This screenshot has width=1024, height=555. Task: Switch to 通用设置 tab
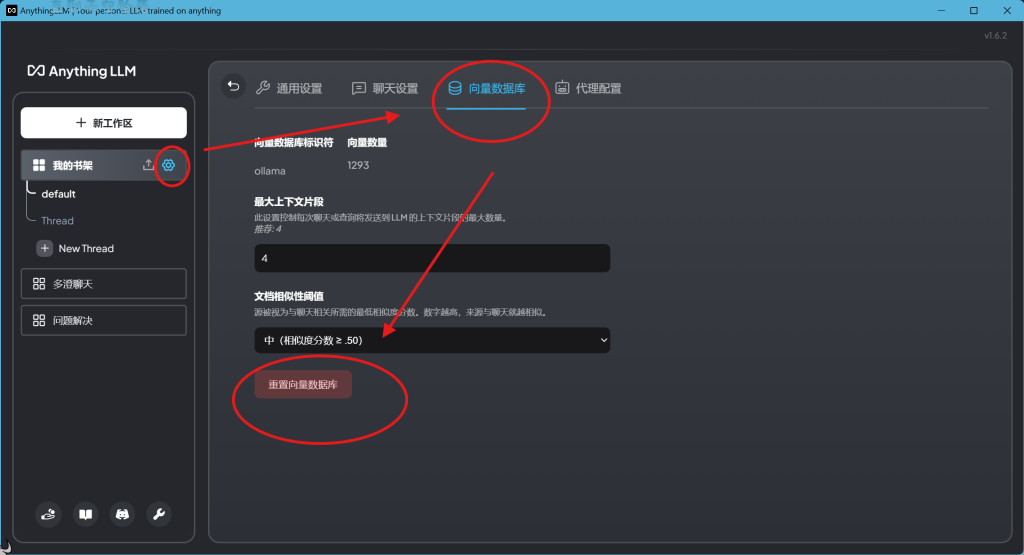(x=289, y=88)
